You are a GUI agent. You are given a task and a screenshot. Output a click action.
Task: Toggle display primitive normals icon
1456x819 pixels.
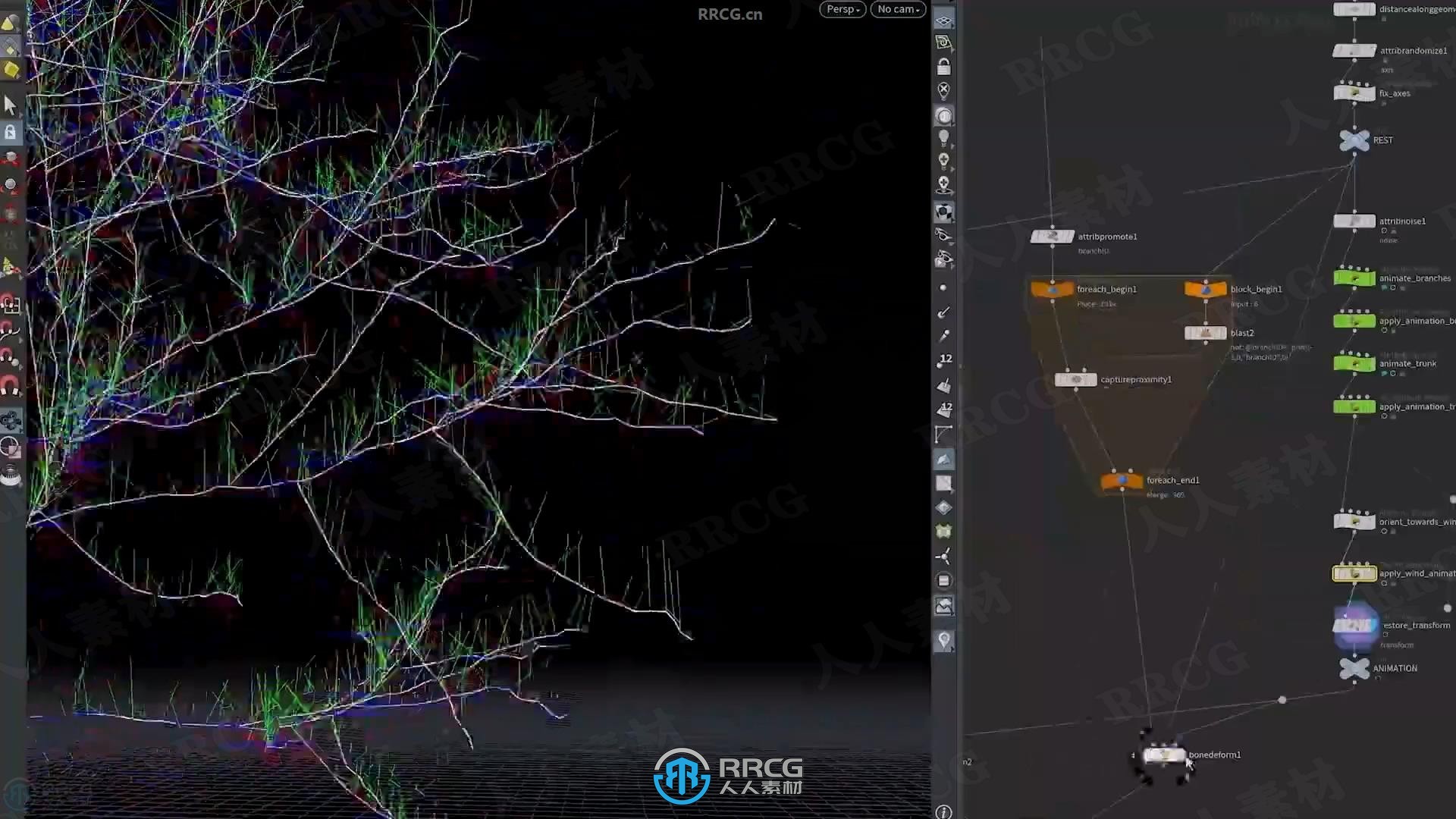pyautogui.click(x=943, y=385)
